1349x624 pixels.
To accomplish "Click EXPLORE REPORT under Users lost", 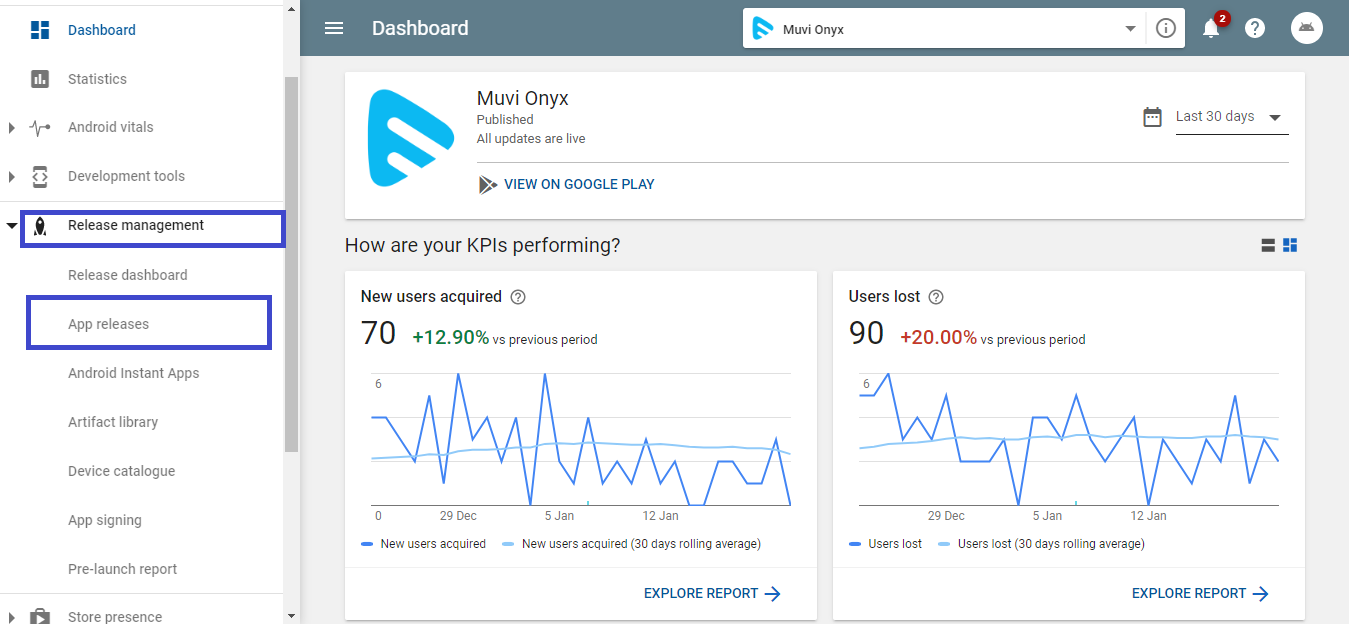I will 1200,593.
